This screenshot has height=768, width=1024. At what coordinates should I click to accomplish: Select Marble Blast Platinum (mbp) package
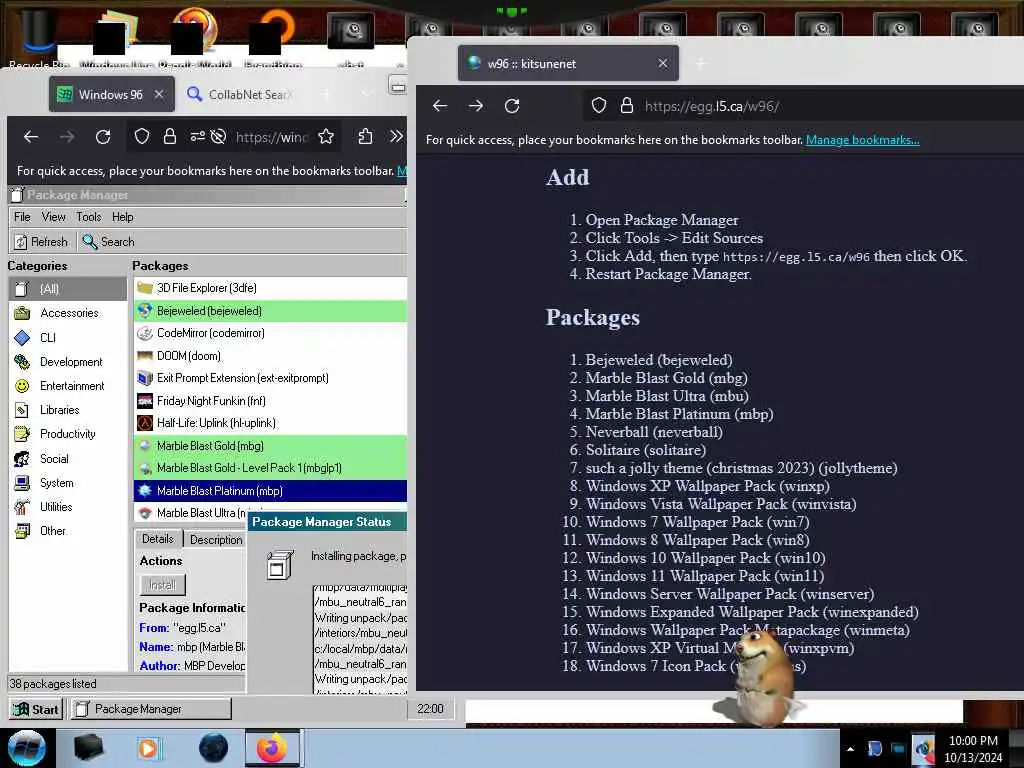point(270,491)
